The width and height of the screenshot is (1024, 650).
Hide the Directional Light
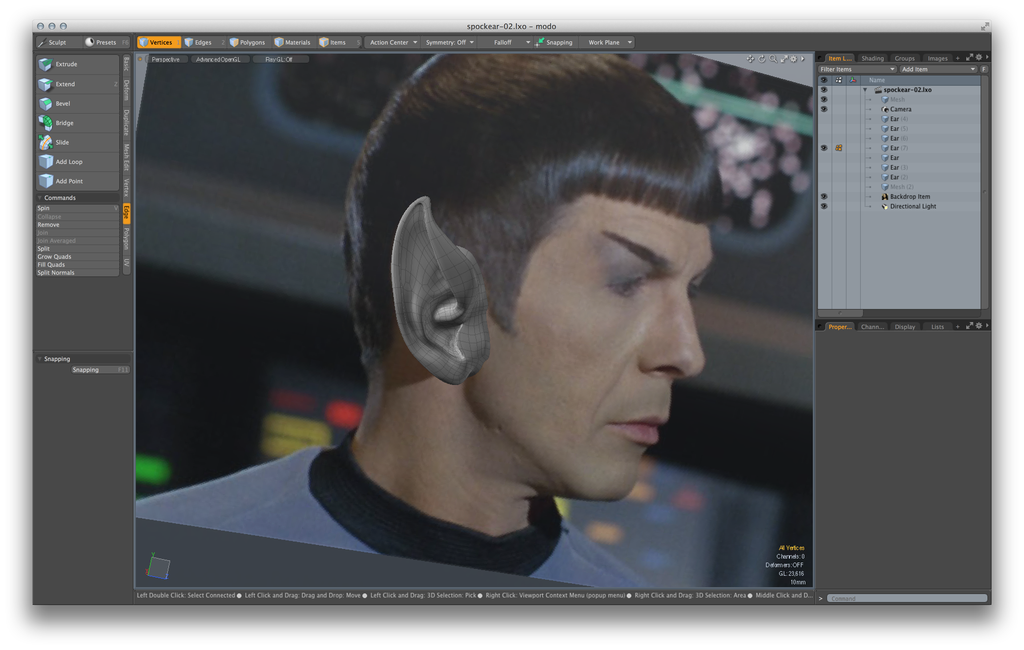click(824, 206)
